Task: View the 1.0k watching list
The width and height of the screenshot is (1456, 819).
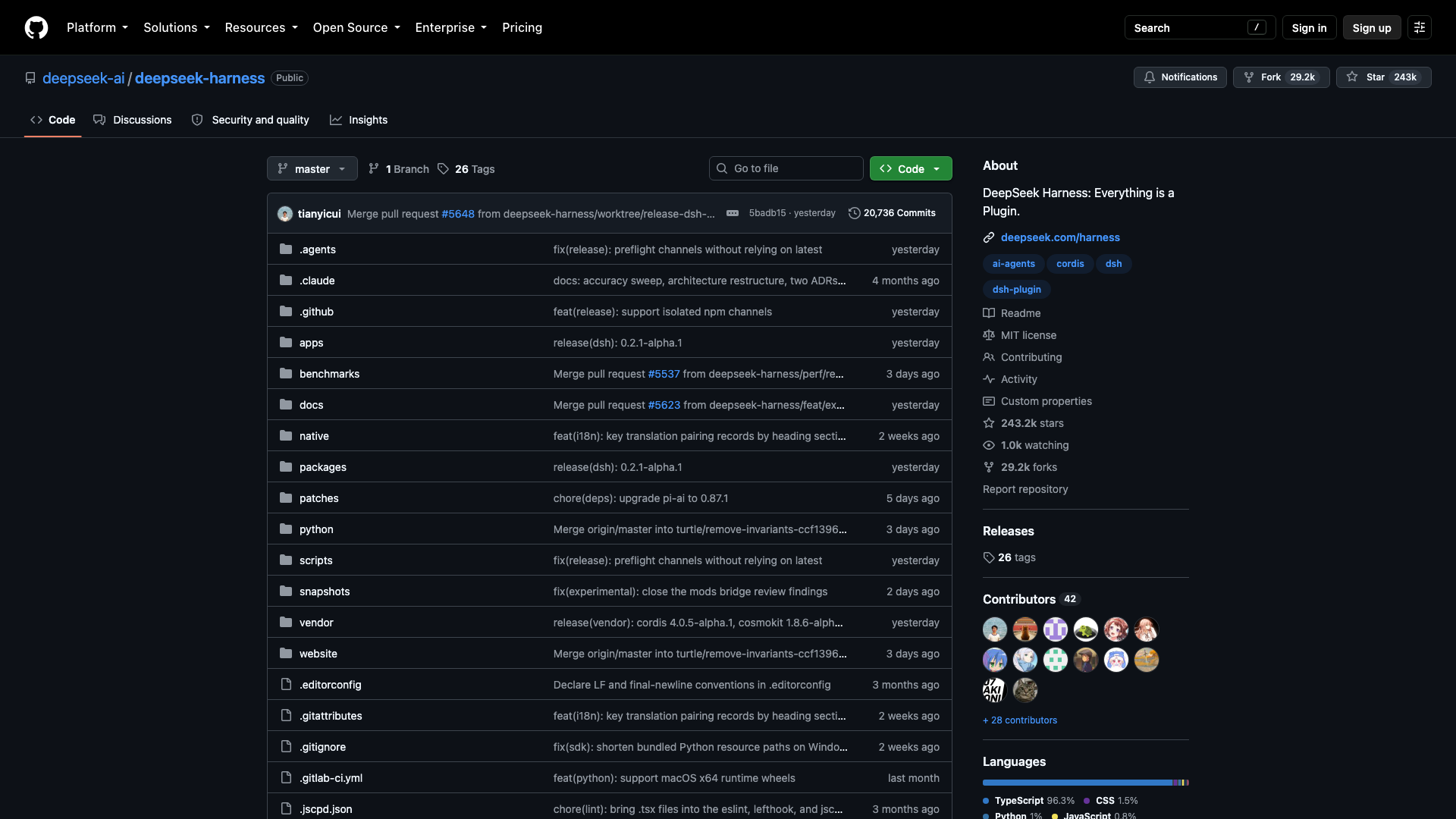Action: pos(1026,445)
